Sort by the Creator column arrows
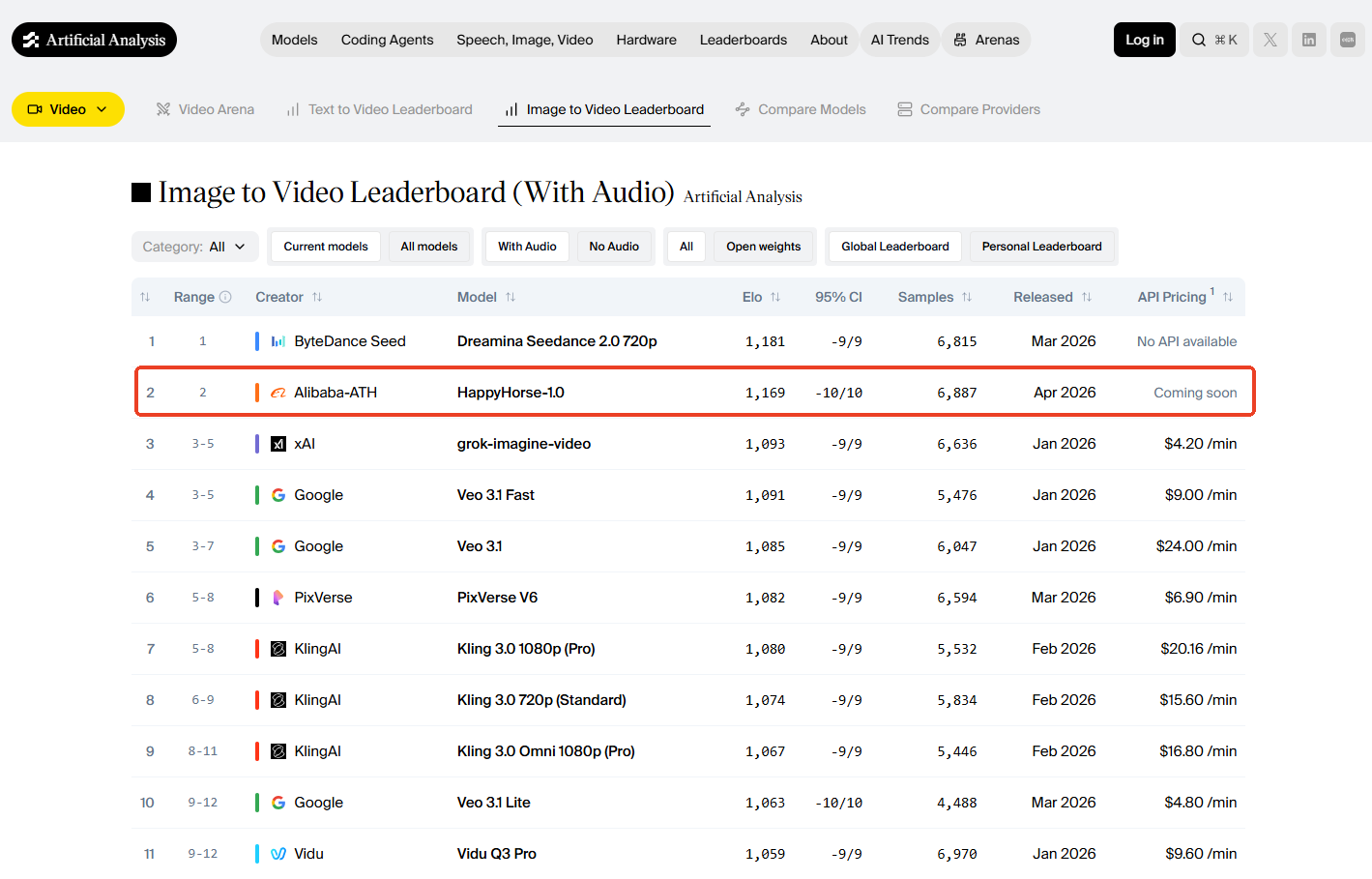This screenshot has width=1372, height=879. (317, 297)
